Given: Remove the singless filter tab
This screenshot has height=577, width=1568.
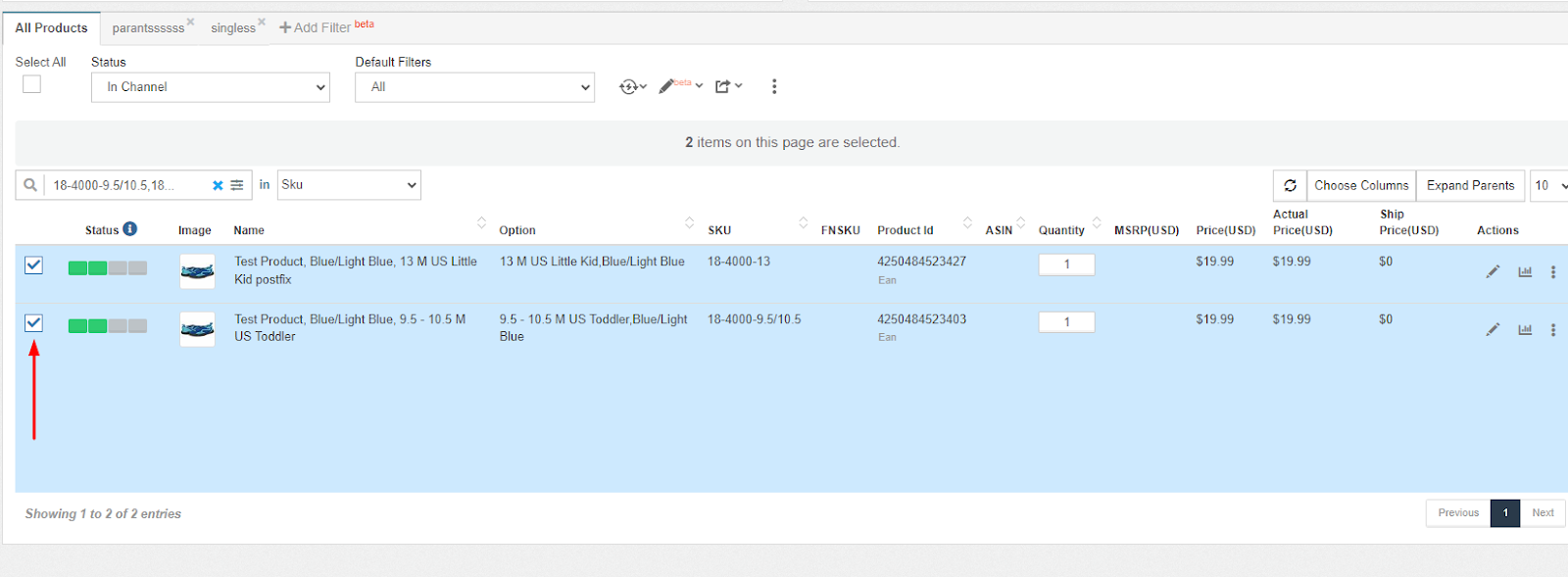Looking at the screenshot, I should (262, 22).
